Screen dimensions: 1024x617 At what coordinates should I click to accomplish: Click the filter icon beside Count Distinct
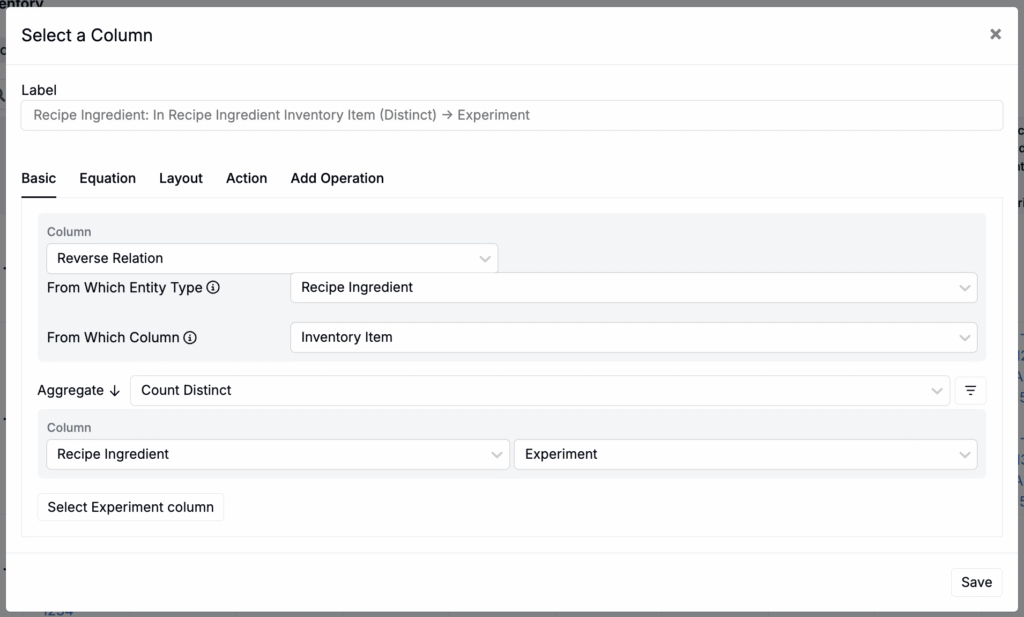tap(970, 390)
